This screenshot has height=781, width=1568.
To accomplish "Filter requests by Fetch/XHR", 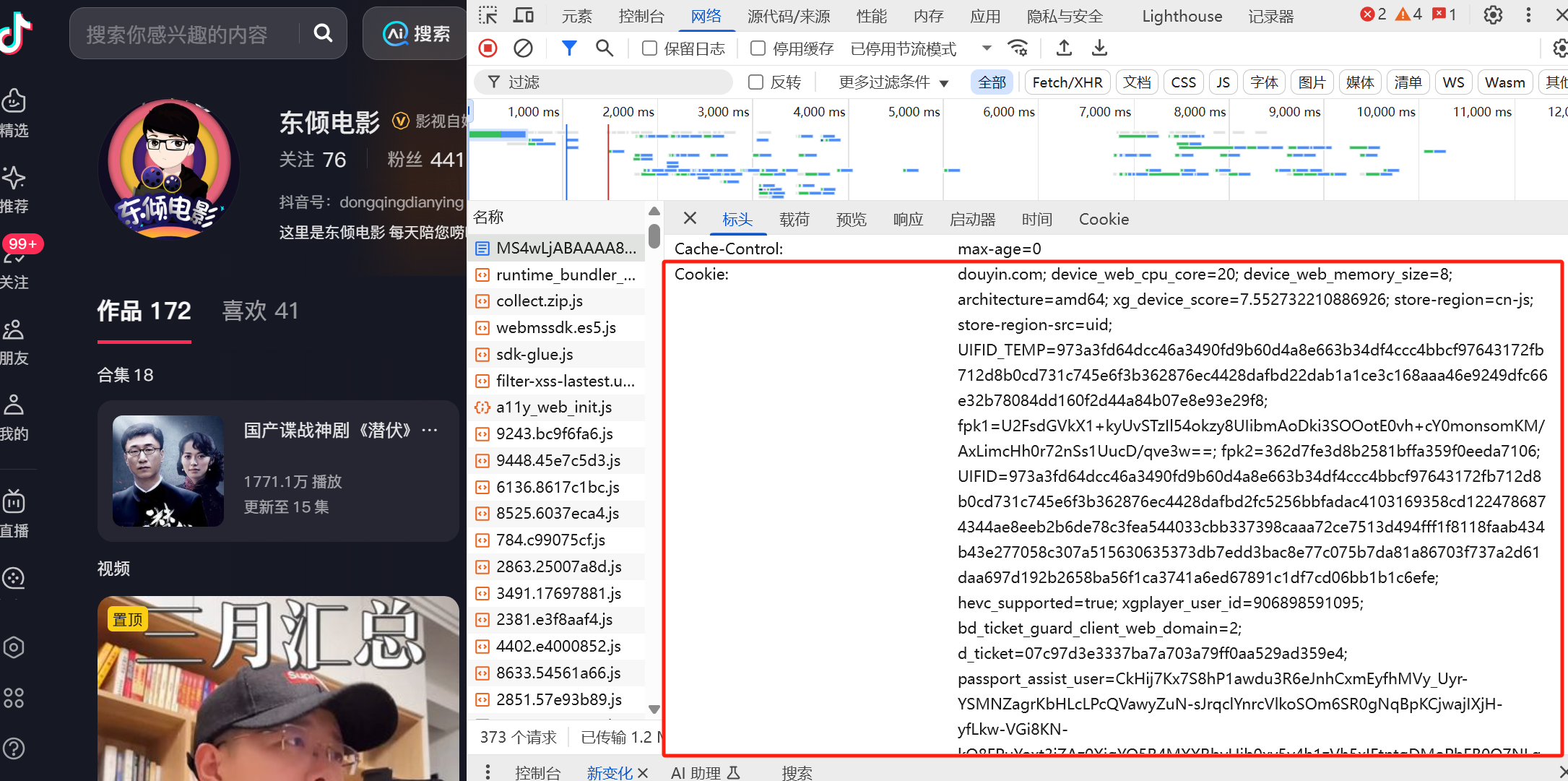I will click(1067, 82).
